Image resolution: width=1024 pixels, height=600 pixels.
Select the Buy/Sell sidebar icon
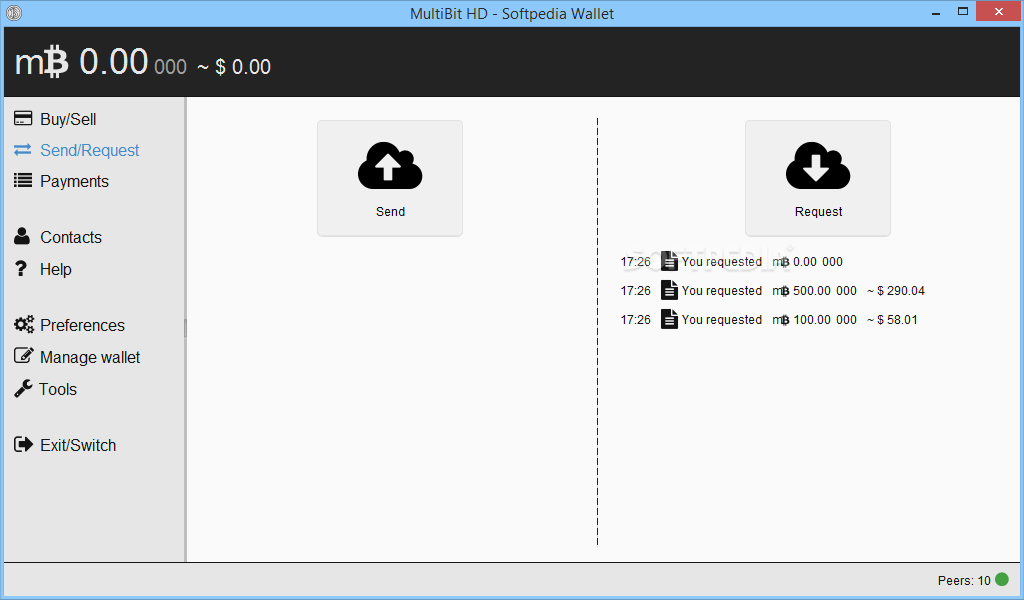point(22,118)
